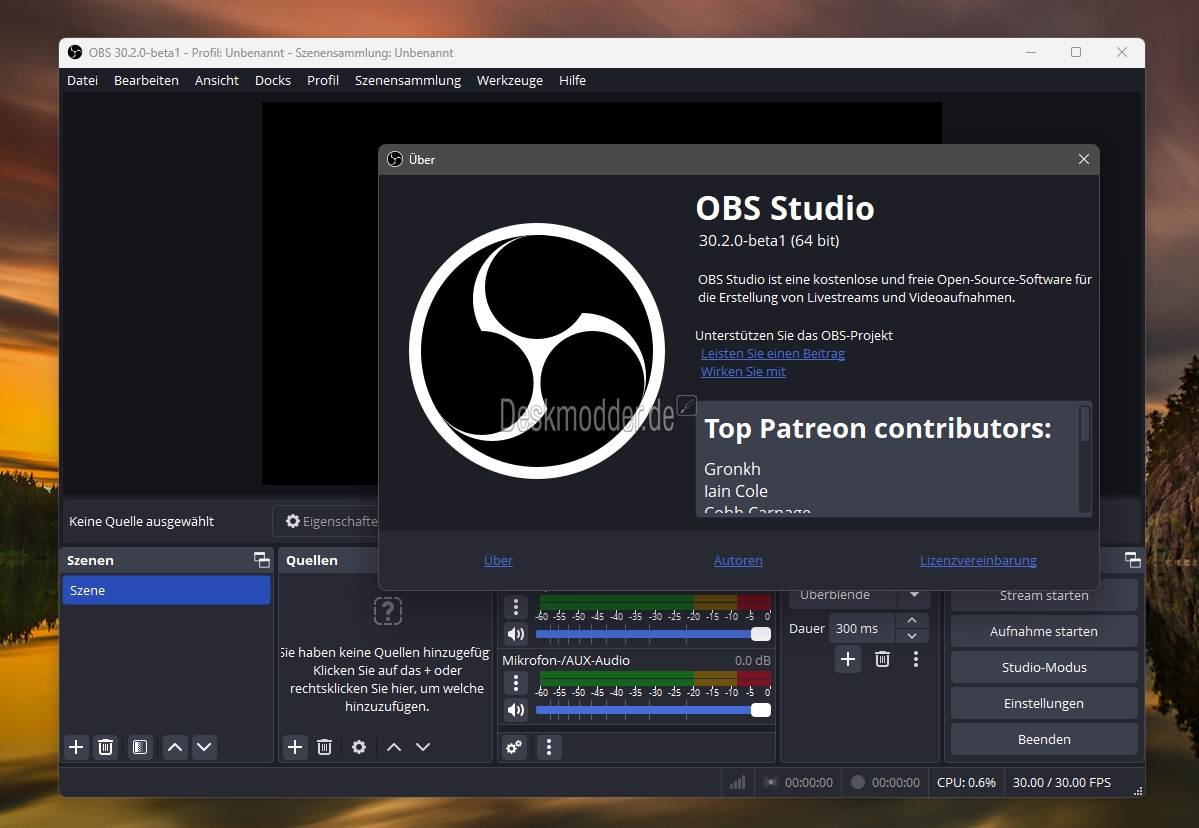Screen dimensions: 1199x828
Task: Move source up in Quellen toolbar
Action: [x=394, y=747]
